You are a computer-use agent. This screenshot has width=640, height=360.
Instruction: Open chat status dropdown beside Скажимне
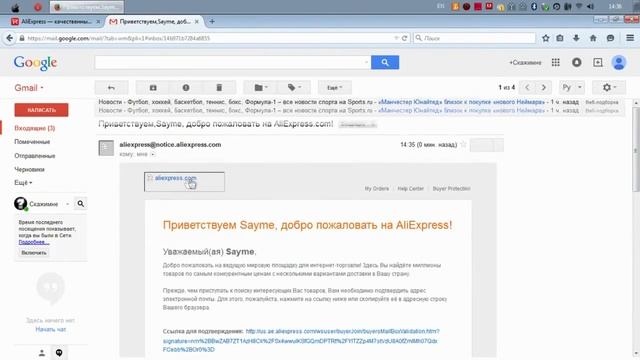(67, 204)
